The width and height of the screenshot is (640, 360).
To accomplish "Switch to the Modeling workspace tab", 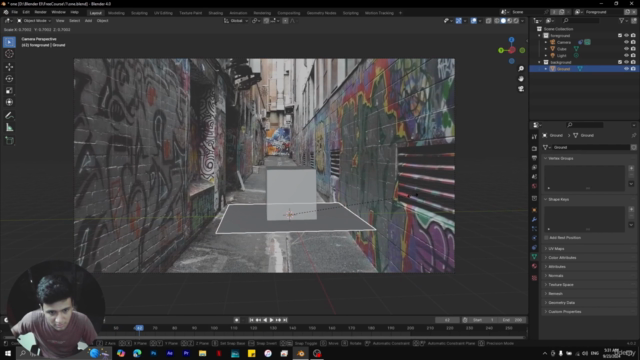I will pyautogui.click(x=116, y=13).
